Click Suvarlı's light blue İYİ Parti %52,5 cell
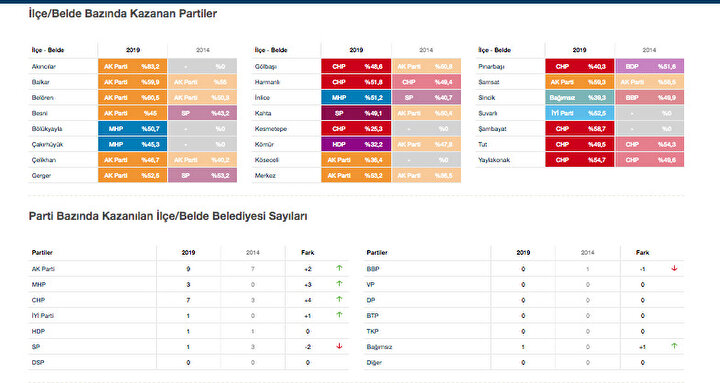The width and height of the screenshot is (720, 383). [579, 113]
